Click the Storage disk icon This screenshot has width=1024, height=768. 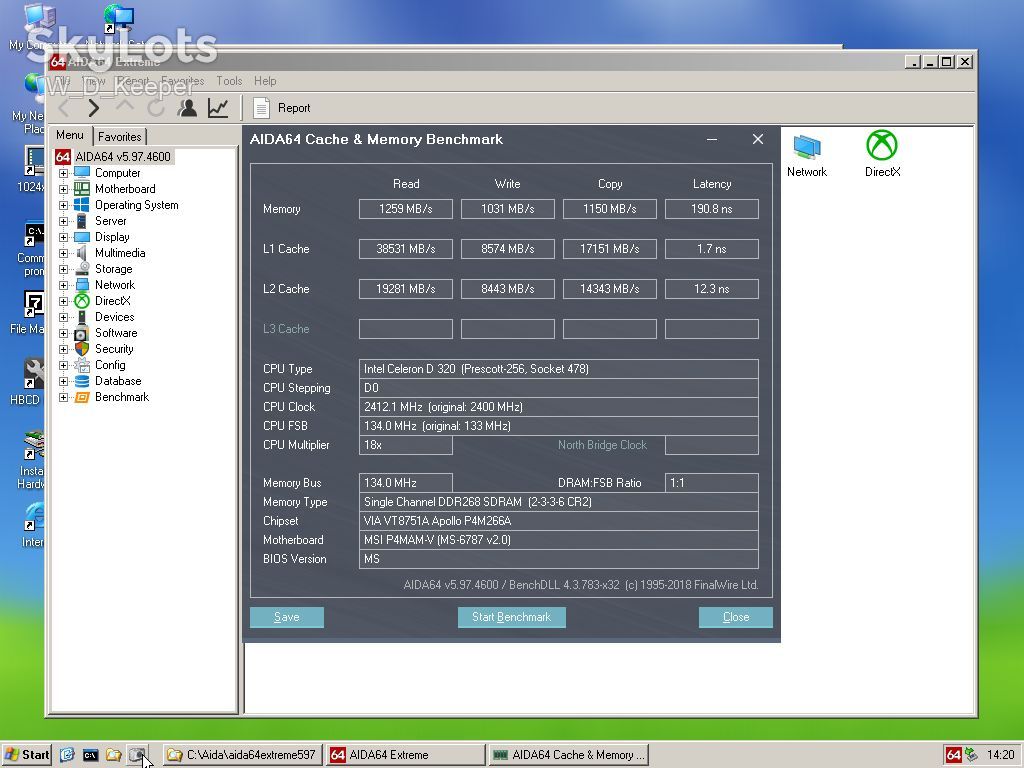(82, 269)
